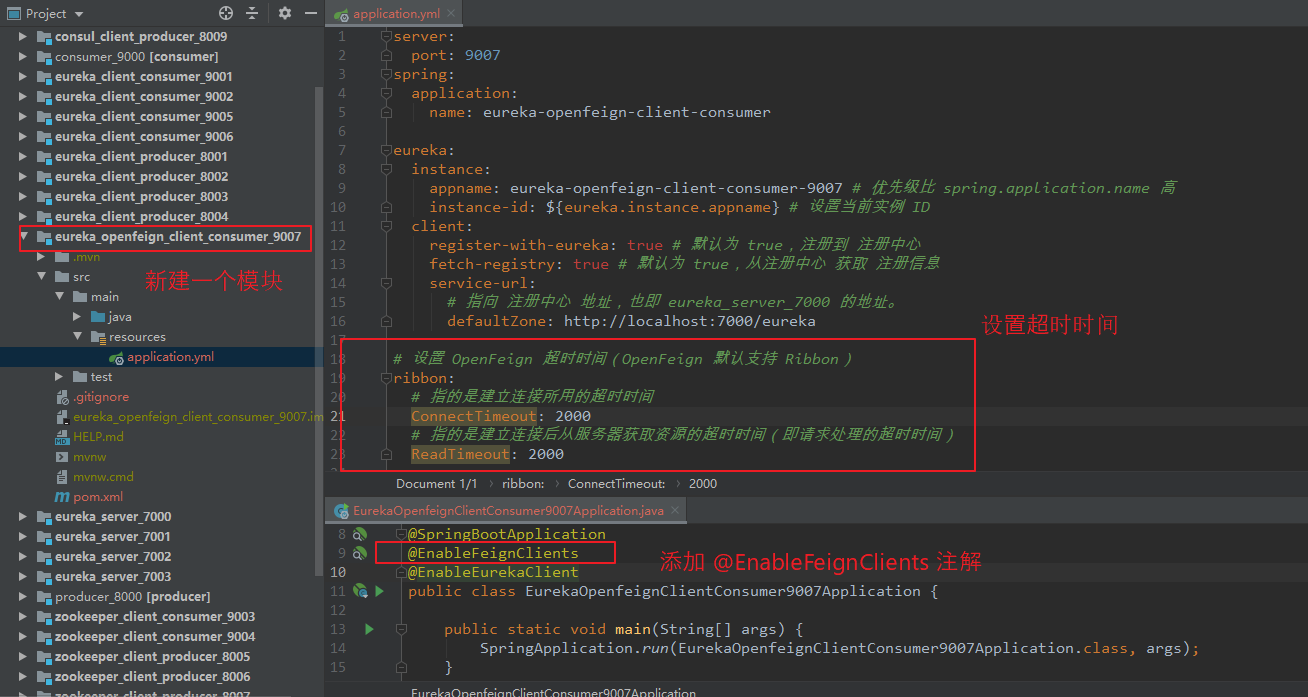This screenshot has width=1308, height=697.
Task: Select zookeeper_client_consumer_9003 module
Action: 155,617
